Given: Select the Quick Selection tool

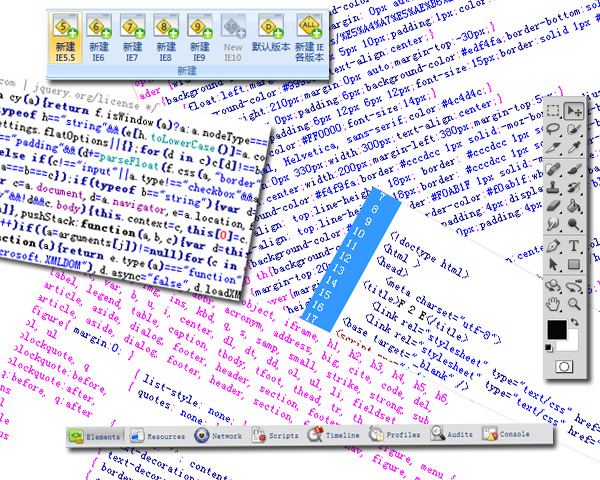Looking at the screenshot, I should click(x=574, y=129).
